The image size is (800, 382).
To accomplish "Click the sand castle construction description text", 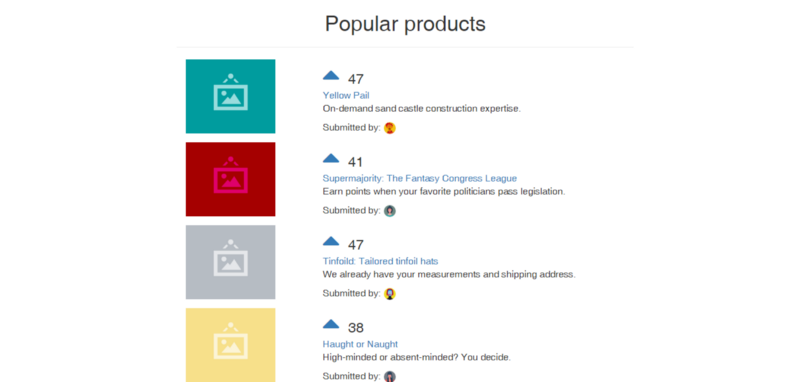I will click(x=421, y=109).
